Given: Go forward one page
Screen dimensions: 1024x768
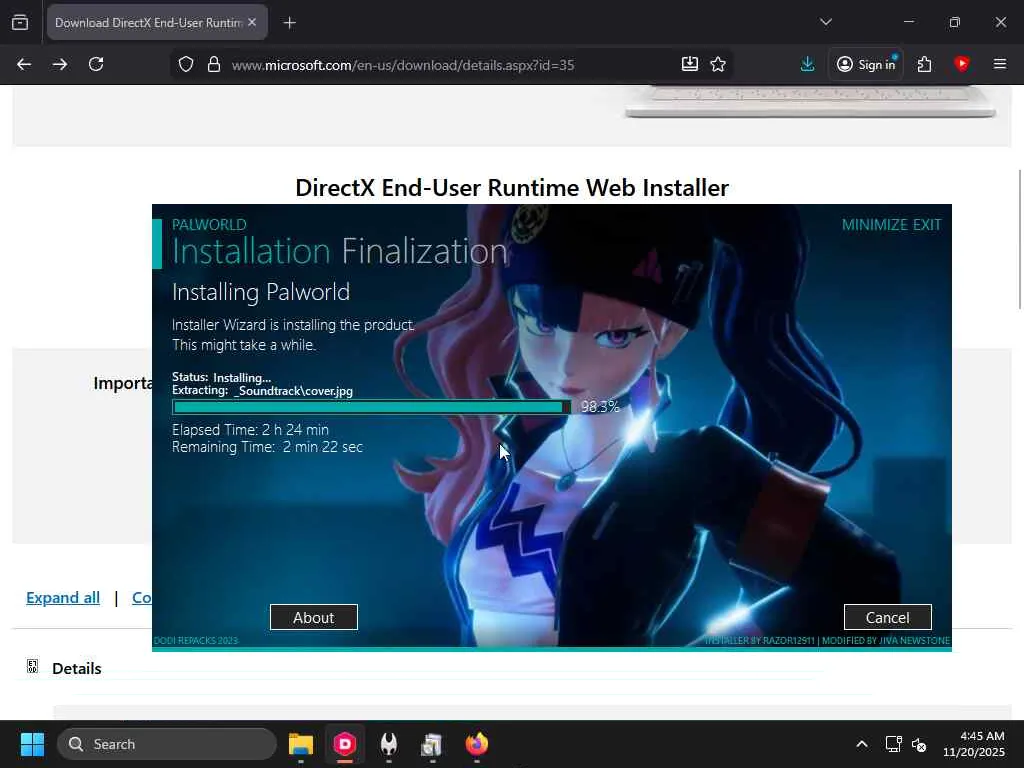Looking at the screenshot, I should (59, 64).
